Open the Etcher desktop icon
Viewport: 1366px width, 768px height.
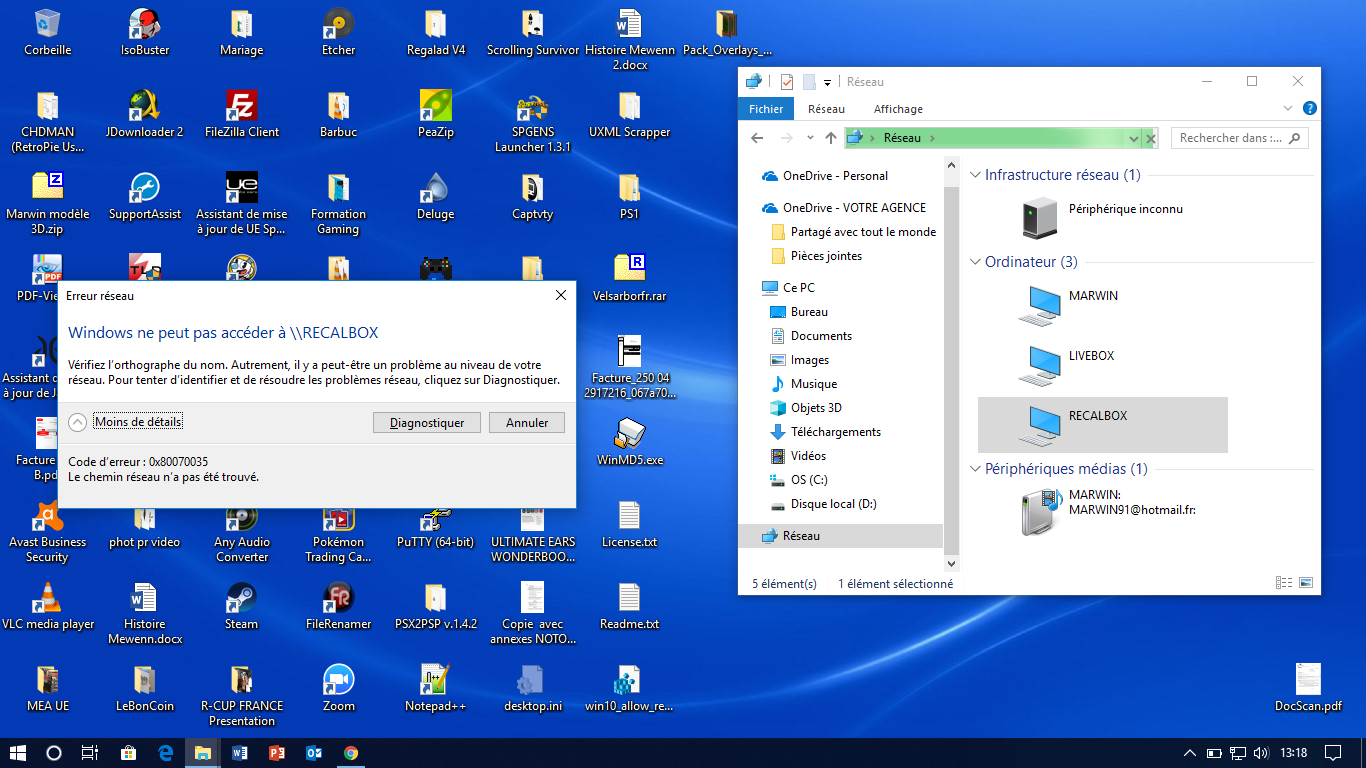click(339, 32)
